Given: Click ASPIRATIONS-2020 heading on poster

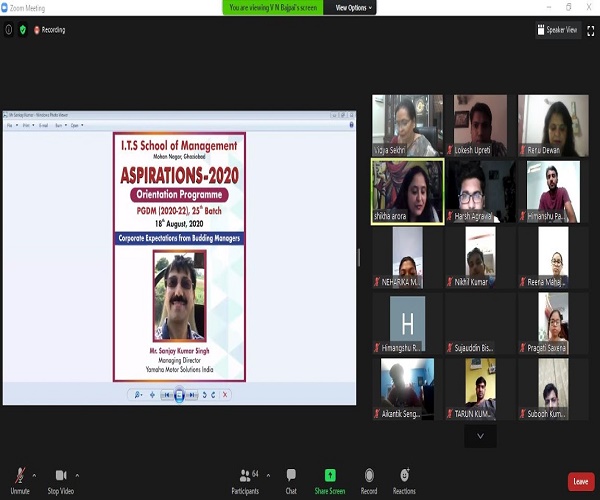Looking at the screenshot, I should point(179,175).
